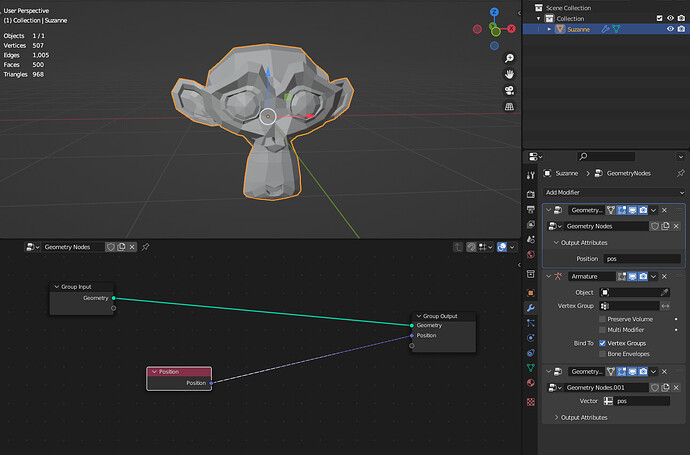Viewport: 690px width, 455px height.
Task: Toggle the camera view icon in viewport
Action: click(509, 90)
